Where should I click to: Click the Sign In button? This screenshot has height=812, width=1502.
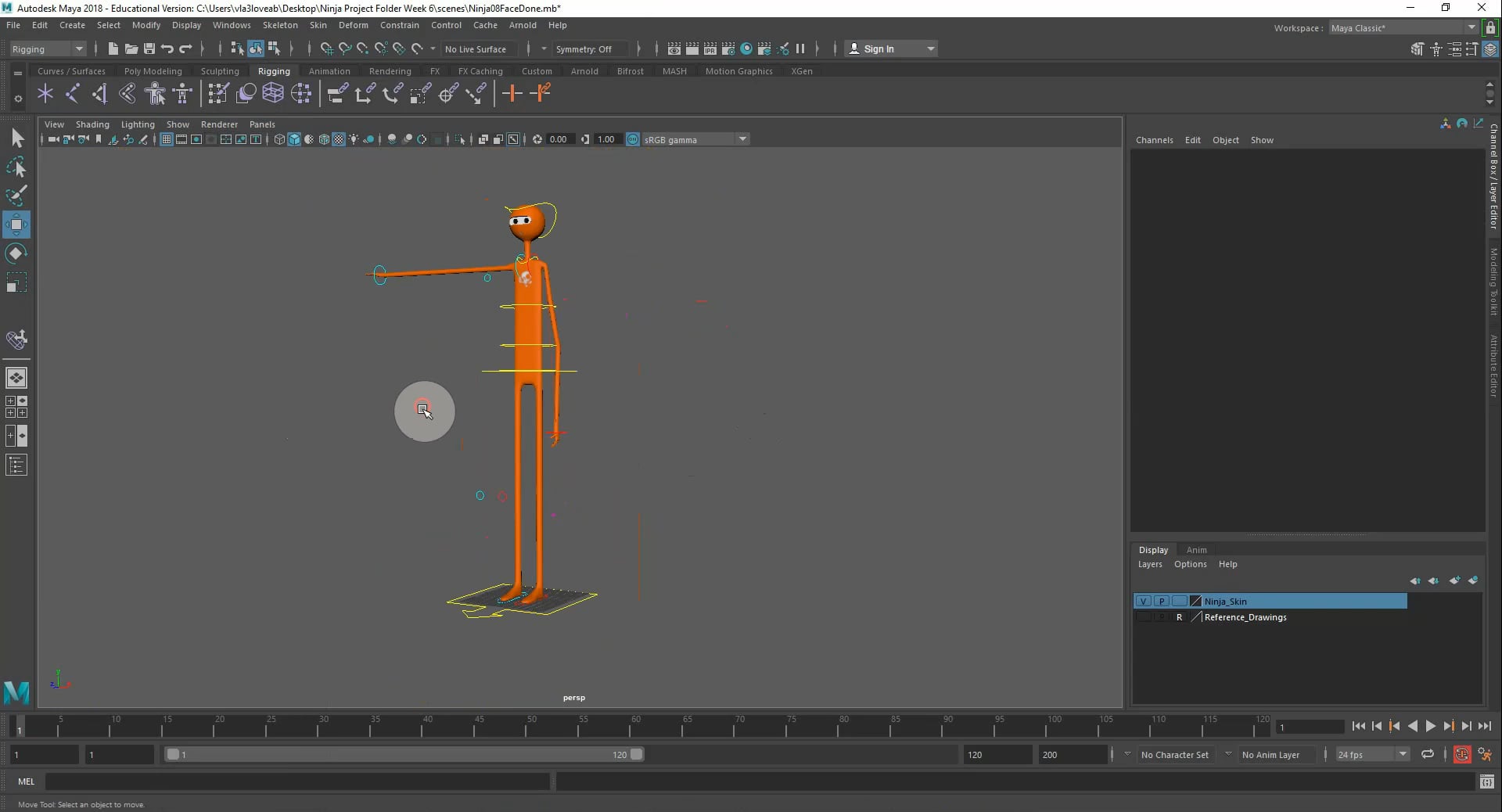tap(881, 49)
